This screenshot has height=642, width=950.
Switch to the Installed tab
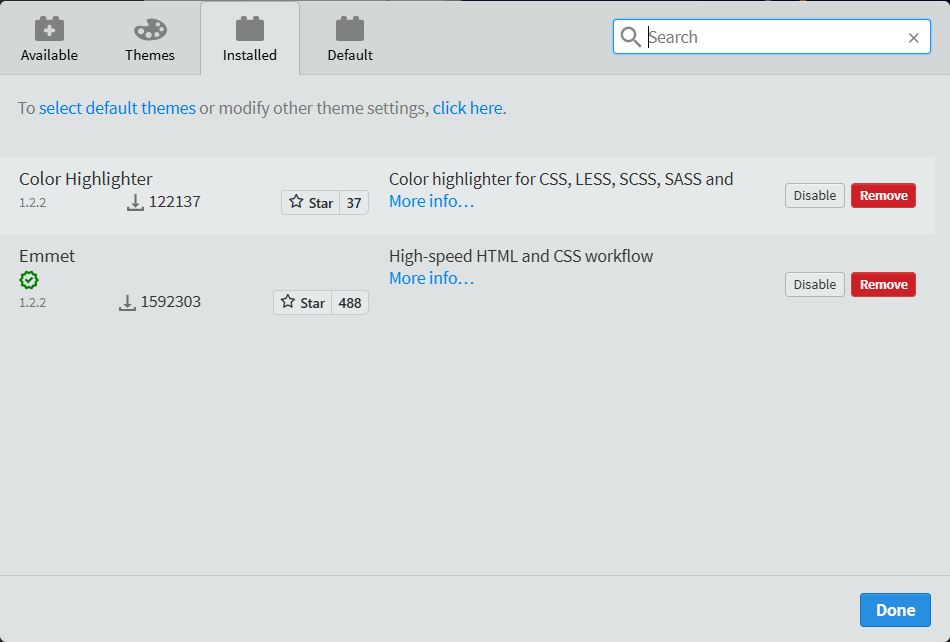coord(249,38)
